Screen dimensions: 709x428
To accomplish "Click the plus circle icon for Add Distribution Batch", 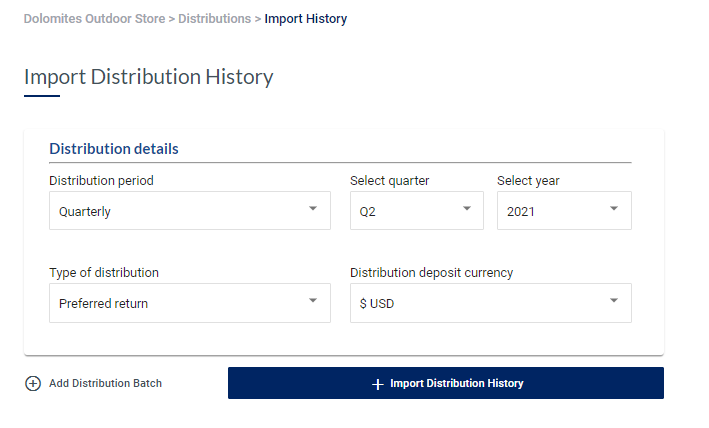I will tap(33, 383).
